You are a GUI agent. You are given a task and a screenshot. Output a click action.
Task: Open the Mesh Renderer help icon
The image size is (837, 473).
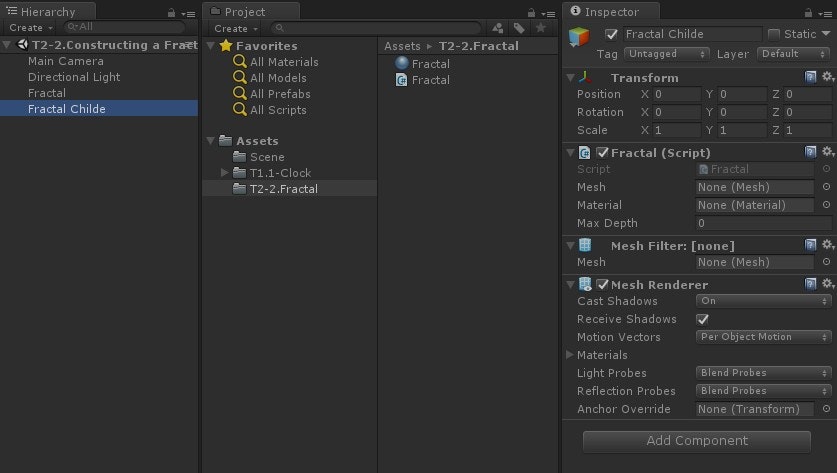pyautogui.click(x=810, y=284)
